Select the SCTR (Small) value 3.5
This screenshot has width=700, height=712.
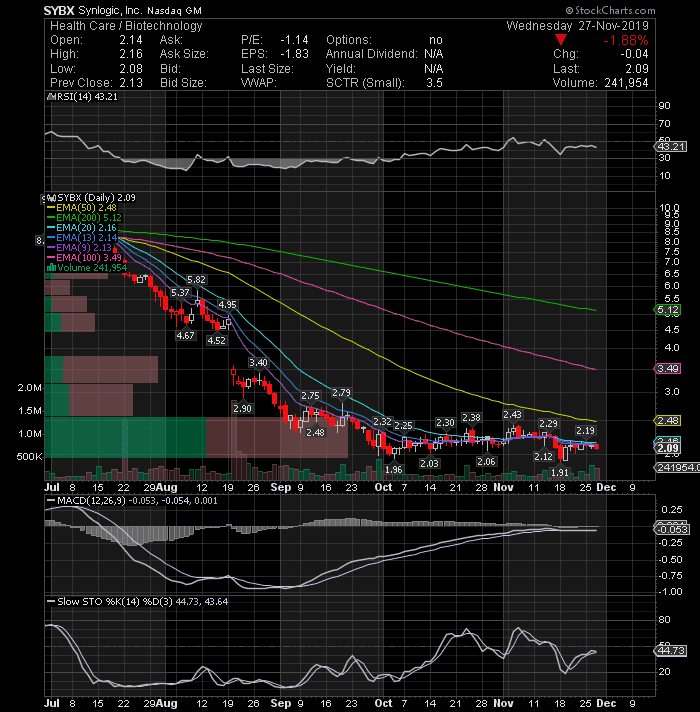(x=434, y=83)
